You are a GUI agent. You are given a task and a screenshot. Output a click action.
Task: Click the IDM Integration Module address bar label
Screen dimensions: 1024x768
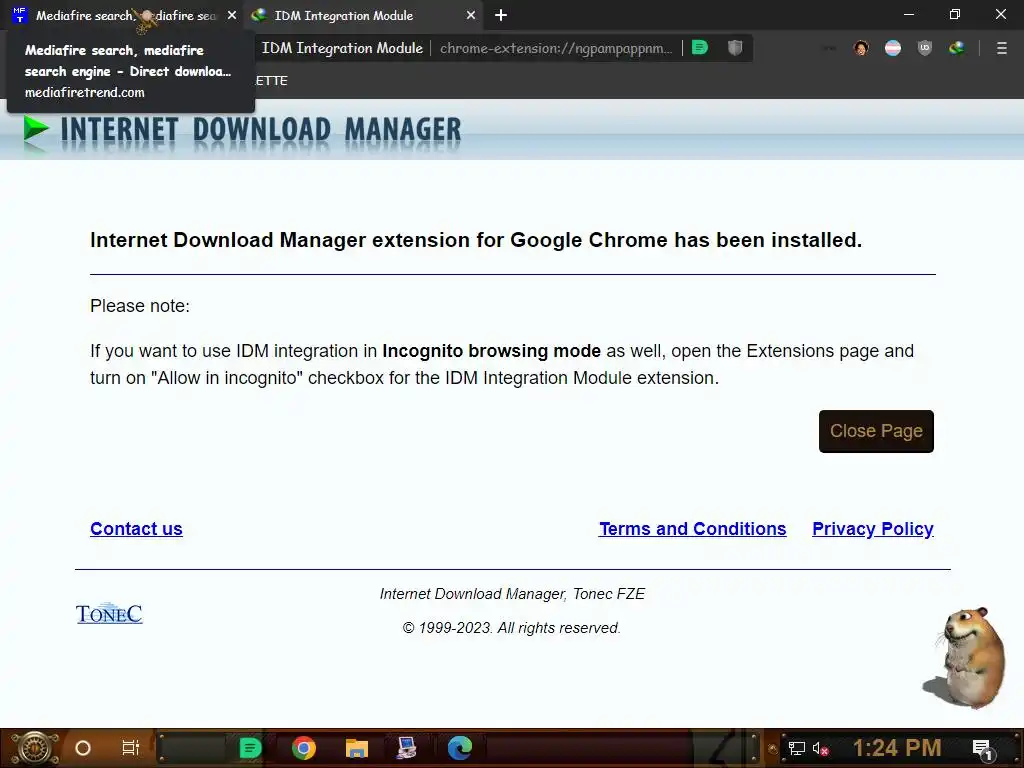342,48
